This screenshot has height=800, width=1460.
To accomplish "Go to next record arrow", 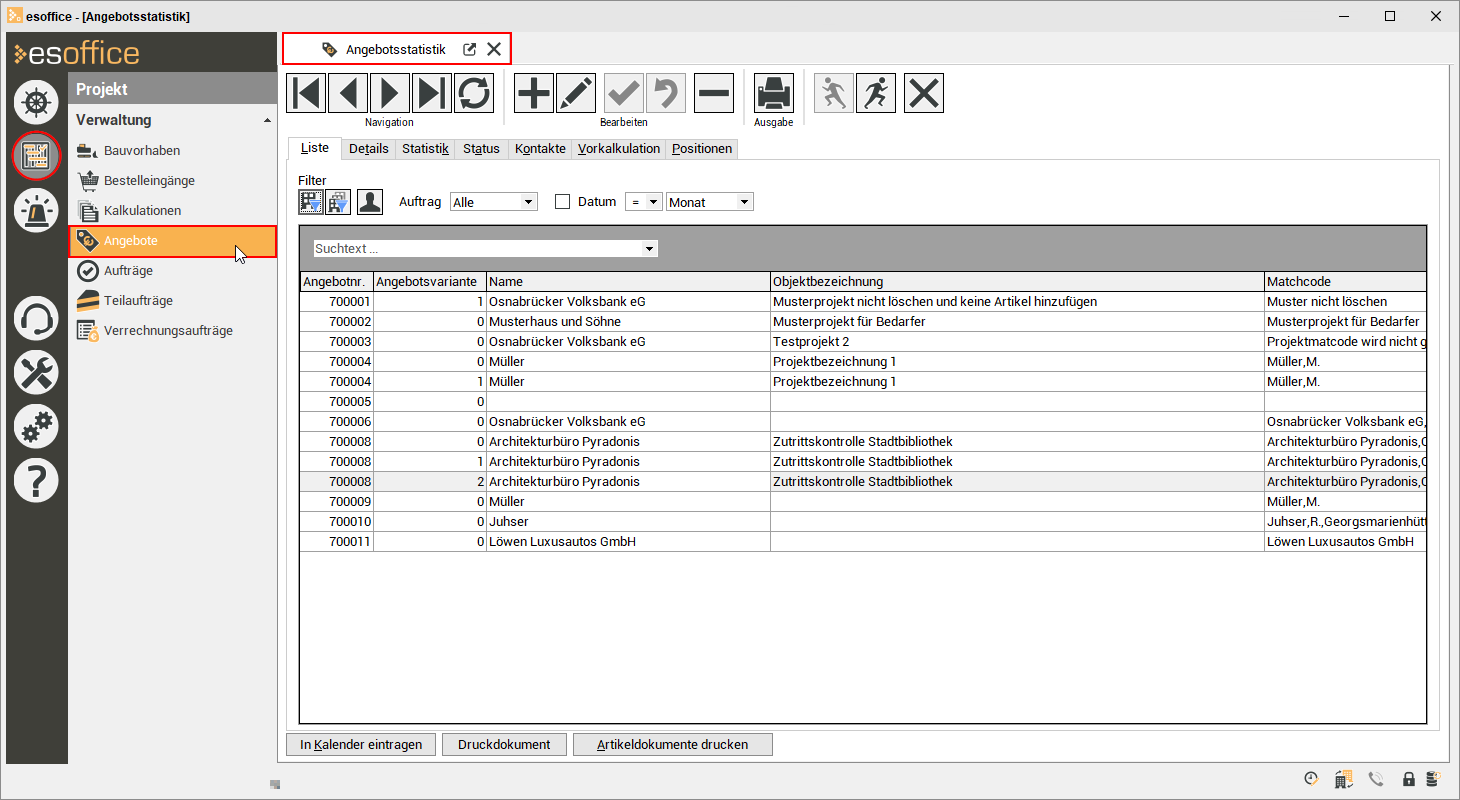I will point(390,93).
